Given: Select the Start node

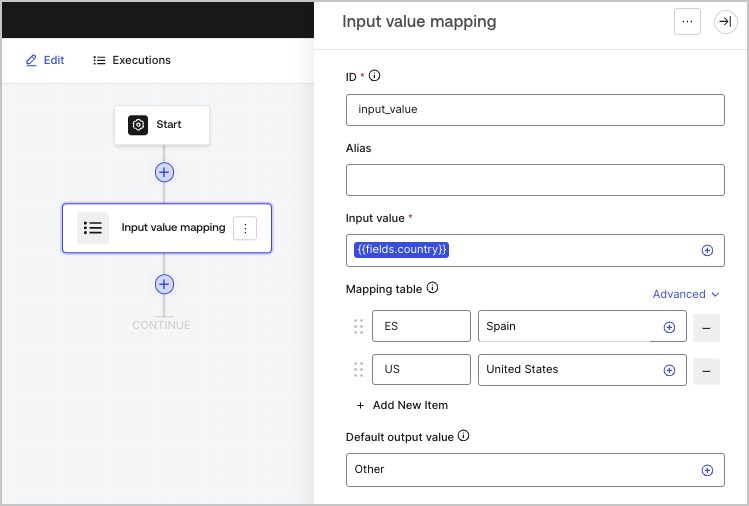Looking at the screenshot, I should tap(162, 125).
